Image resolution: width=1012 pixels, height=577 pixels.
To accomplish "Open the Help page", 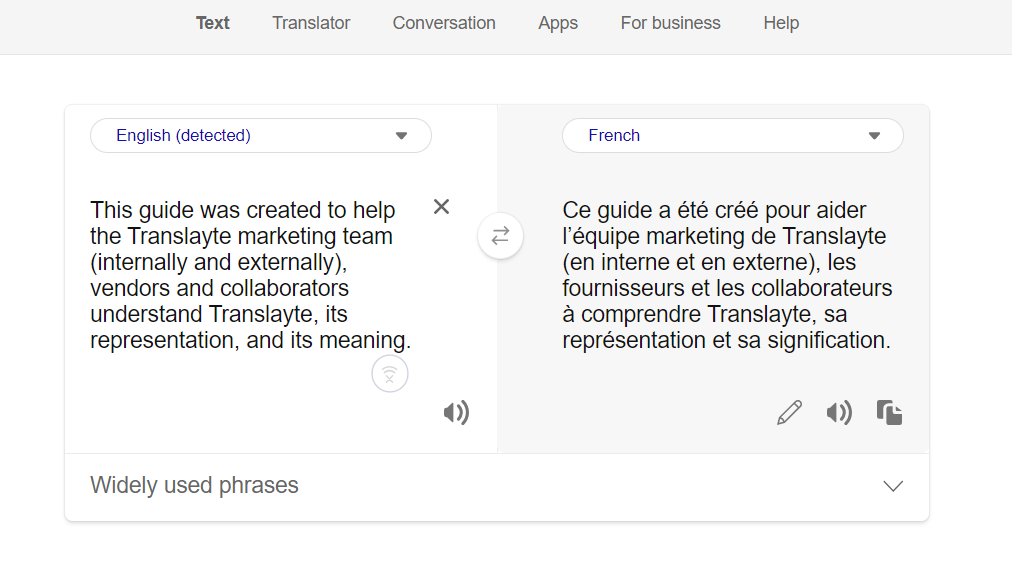I will pos(781,23).
